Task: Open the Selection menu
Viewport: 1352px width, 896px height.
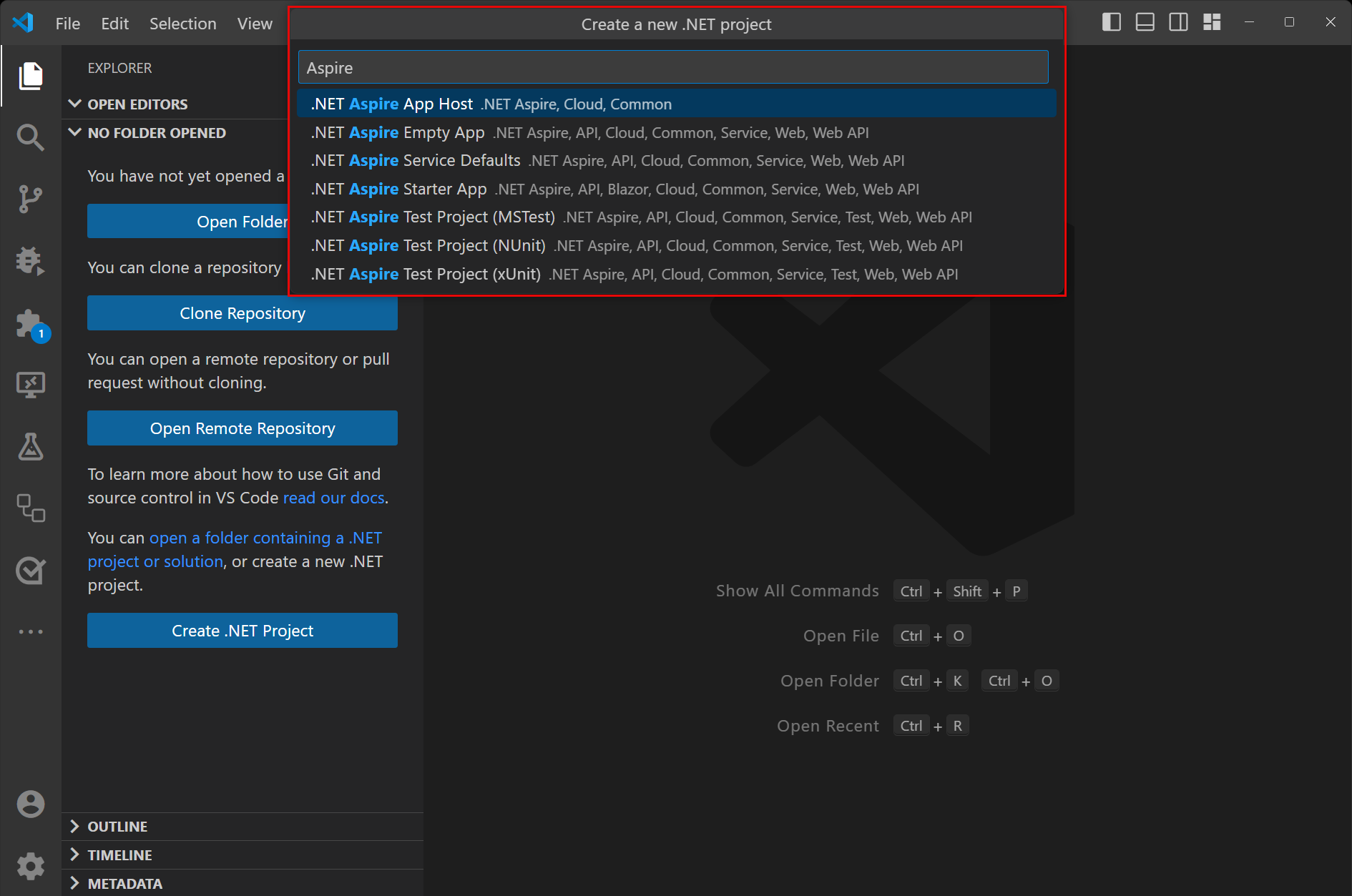Action: coord(182,24)
